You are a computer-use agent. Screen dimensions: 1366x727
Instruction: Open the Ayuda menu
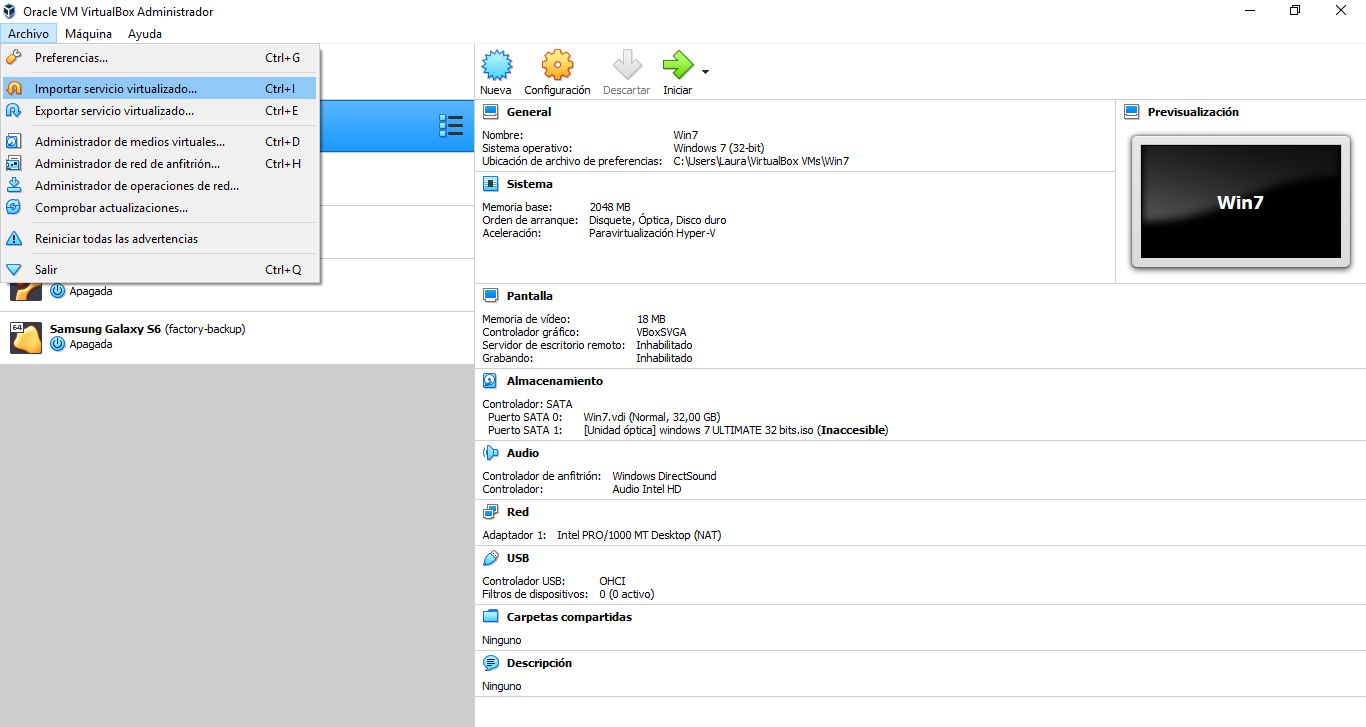(x=145, y=34)
